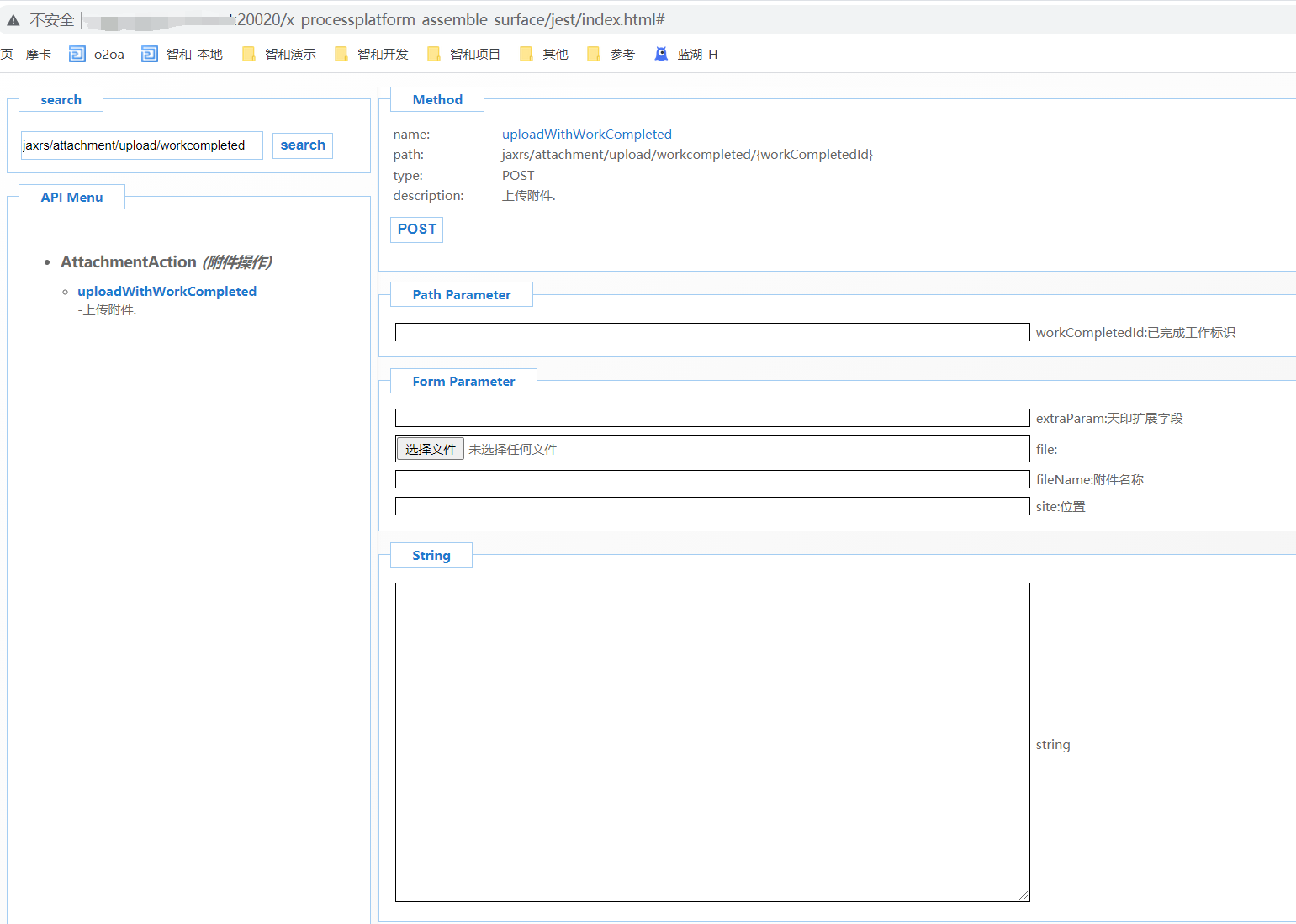
Task: Click the extraParam input field
Action: click(711, 418)
